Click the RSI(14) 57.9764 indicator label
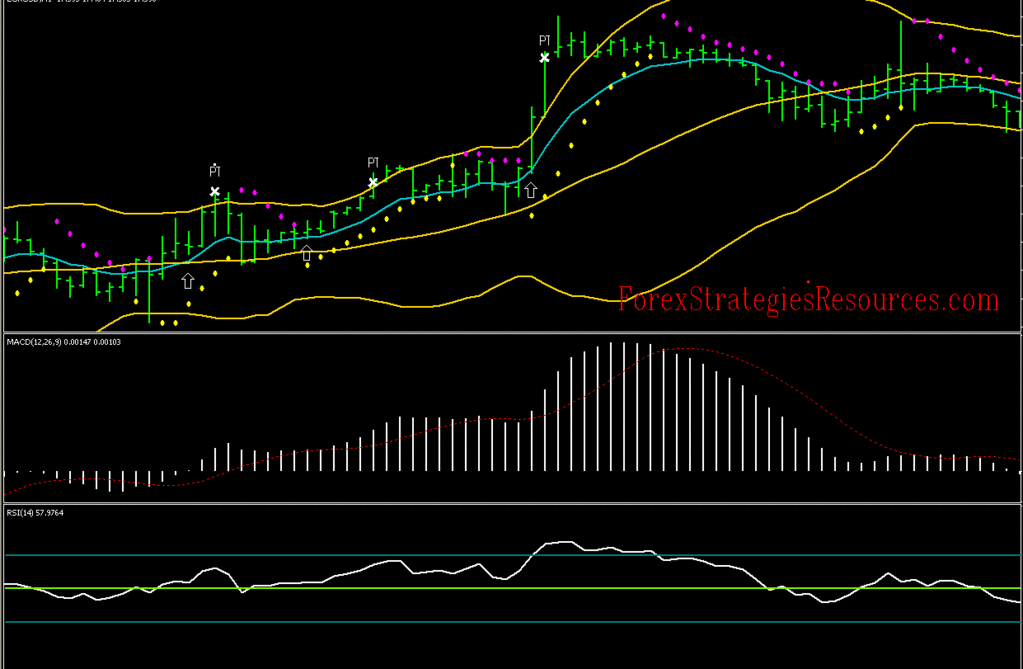The width and height of the screenshot is (1023, 669). pos(35,513)
